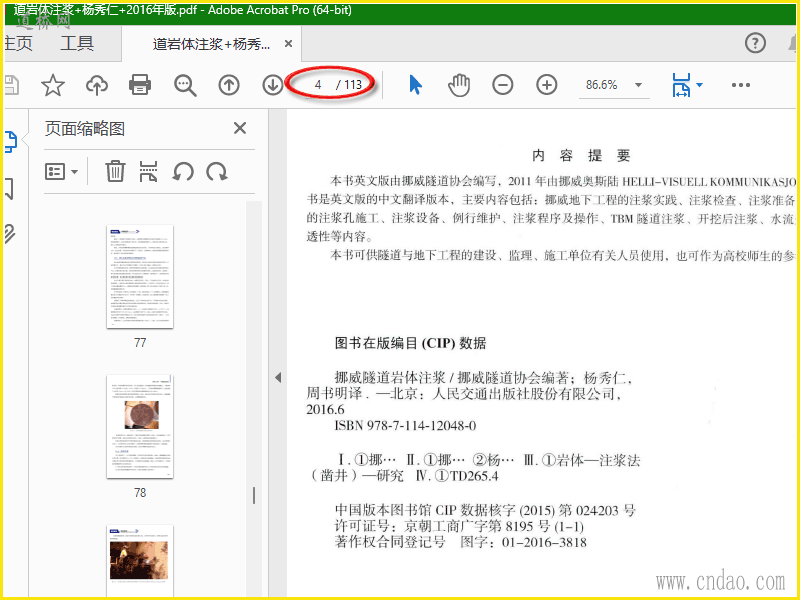Click the page label 78

tap(140, 492)
